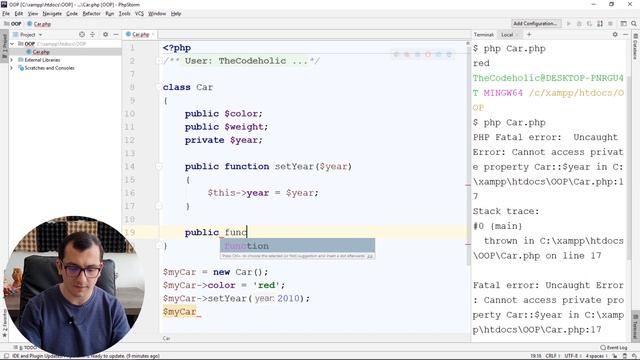Image resolution: width=640 pixels, height=360 pixels.
Task: Click the layout window icon beside search
Action: click(x=623, y=24)
